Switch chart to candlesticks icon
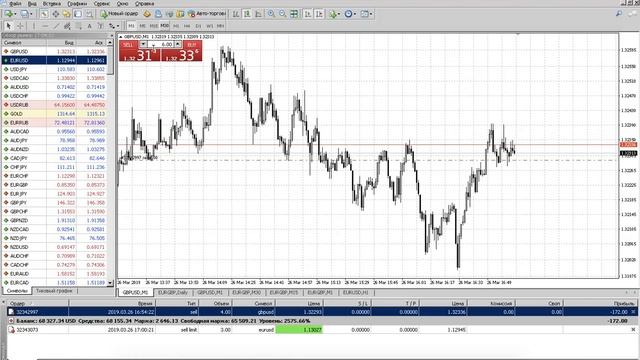Image resolution: width=640 pixels, height=360 pixels. (x=247, y=14)
